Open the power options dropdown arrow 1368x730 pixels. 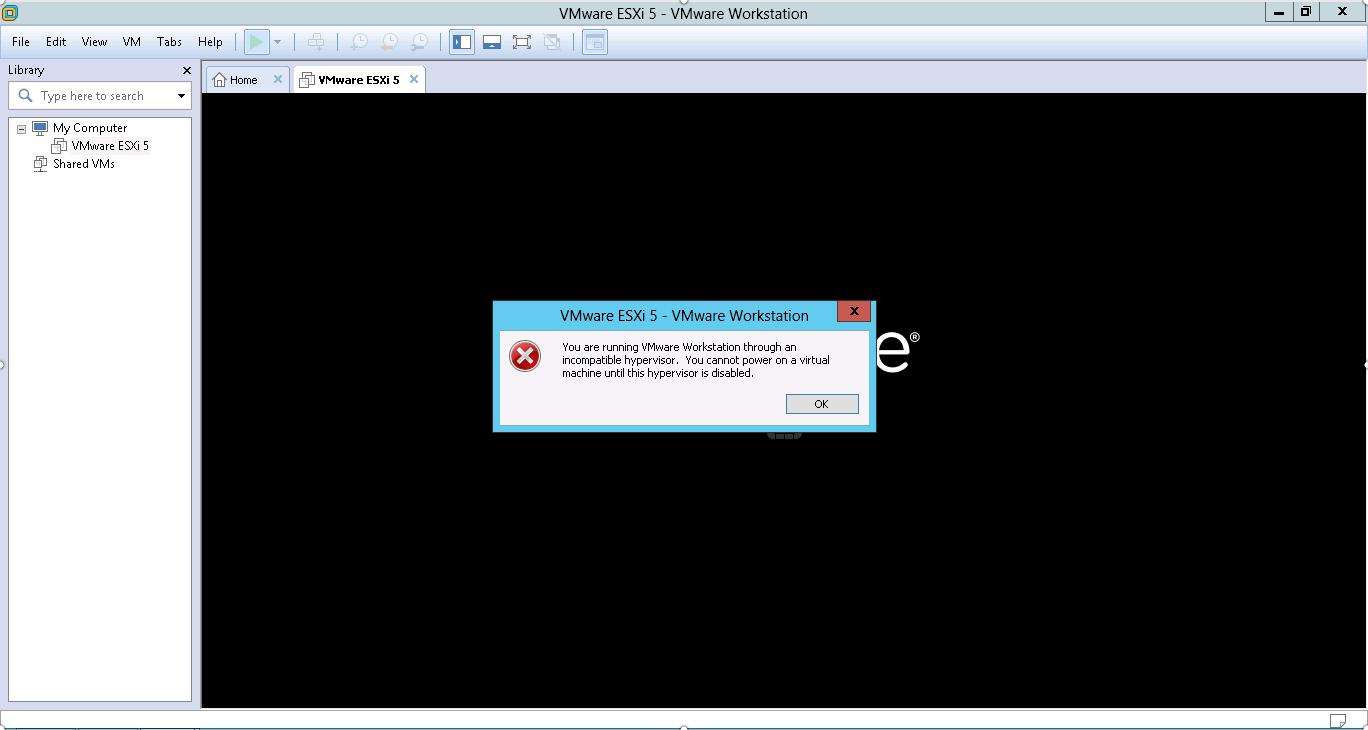tap(277, 42)
